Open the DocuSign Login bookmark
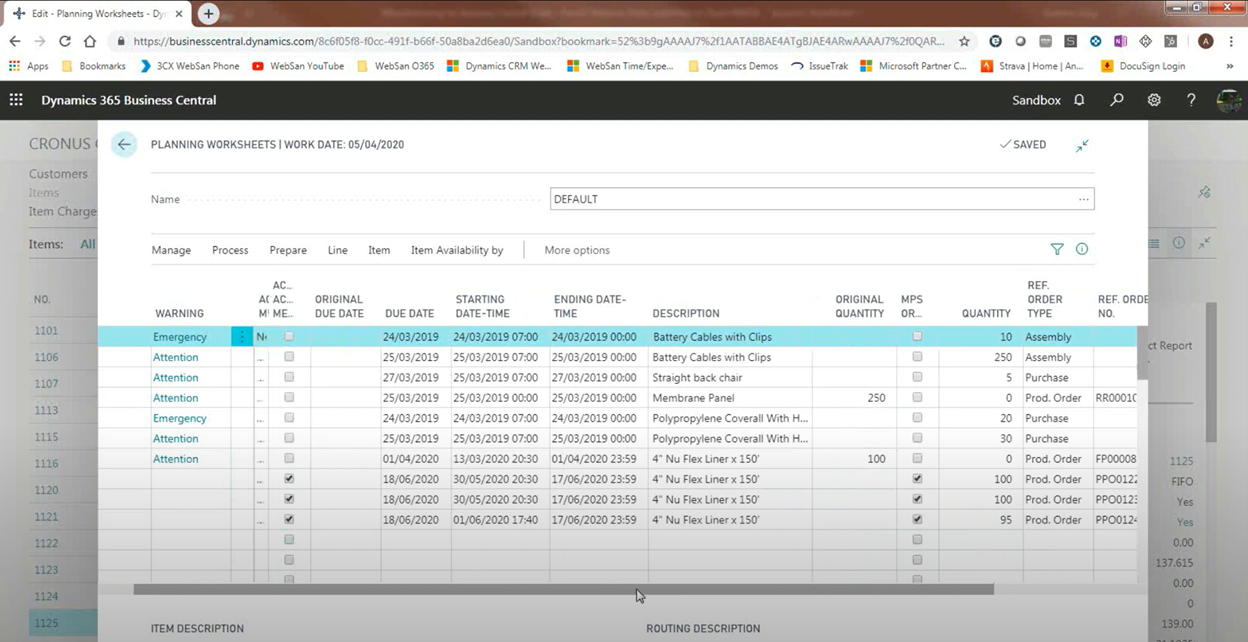Viewport: 1248px width, 642px height. click(1143, 66)
